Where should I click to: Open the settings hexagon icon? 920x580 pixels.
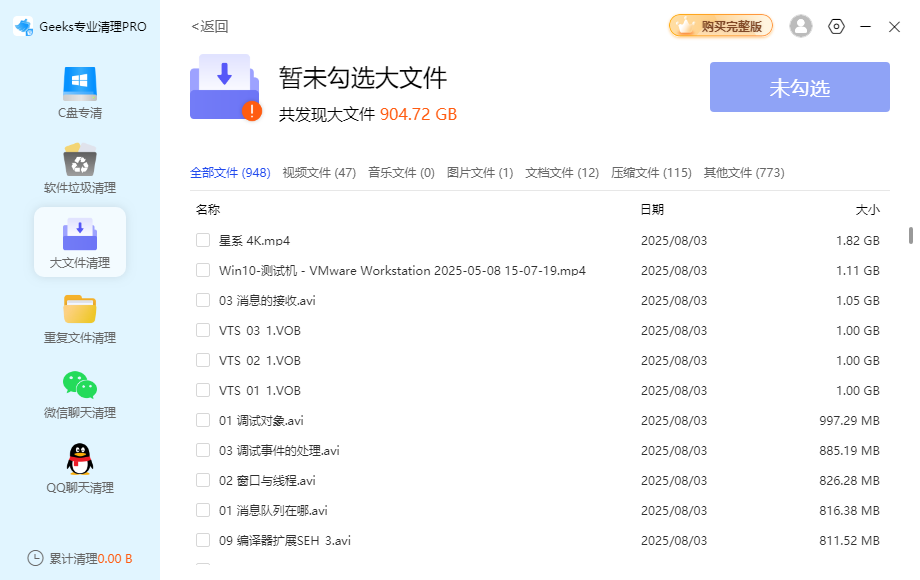tap(836, 26)
